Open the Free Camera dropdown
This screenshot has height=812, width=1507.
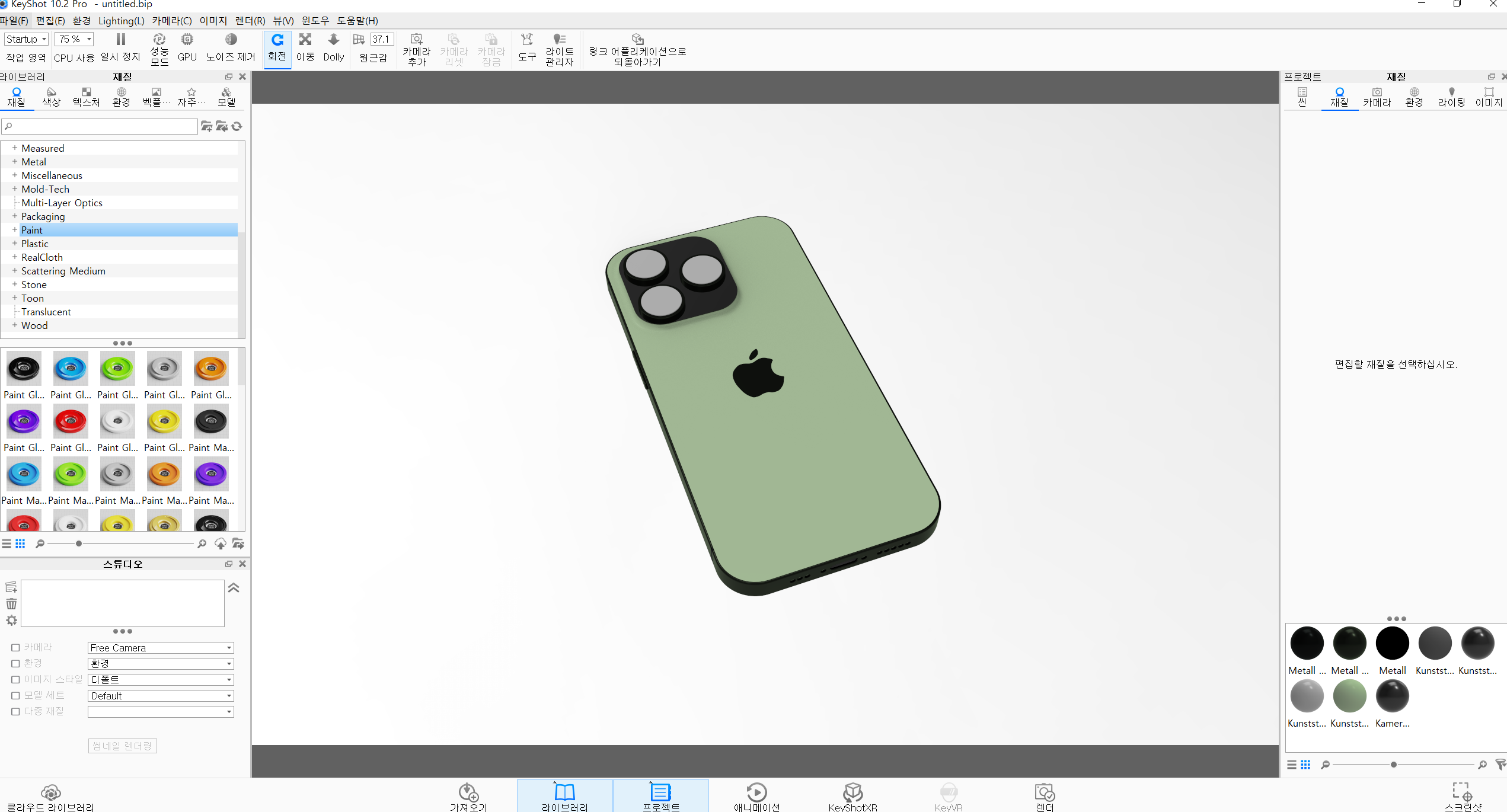click(161, 648)
